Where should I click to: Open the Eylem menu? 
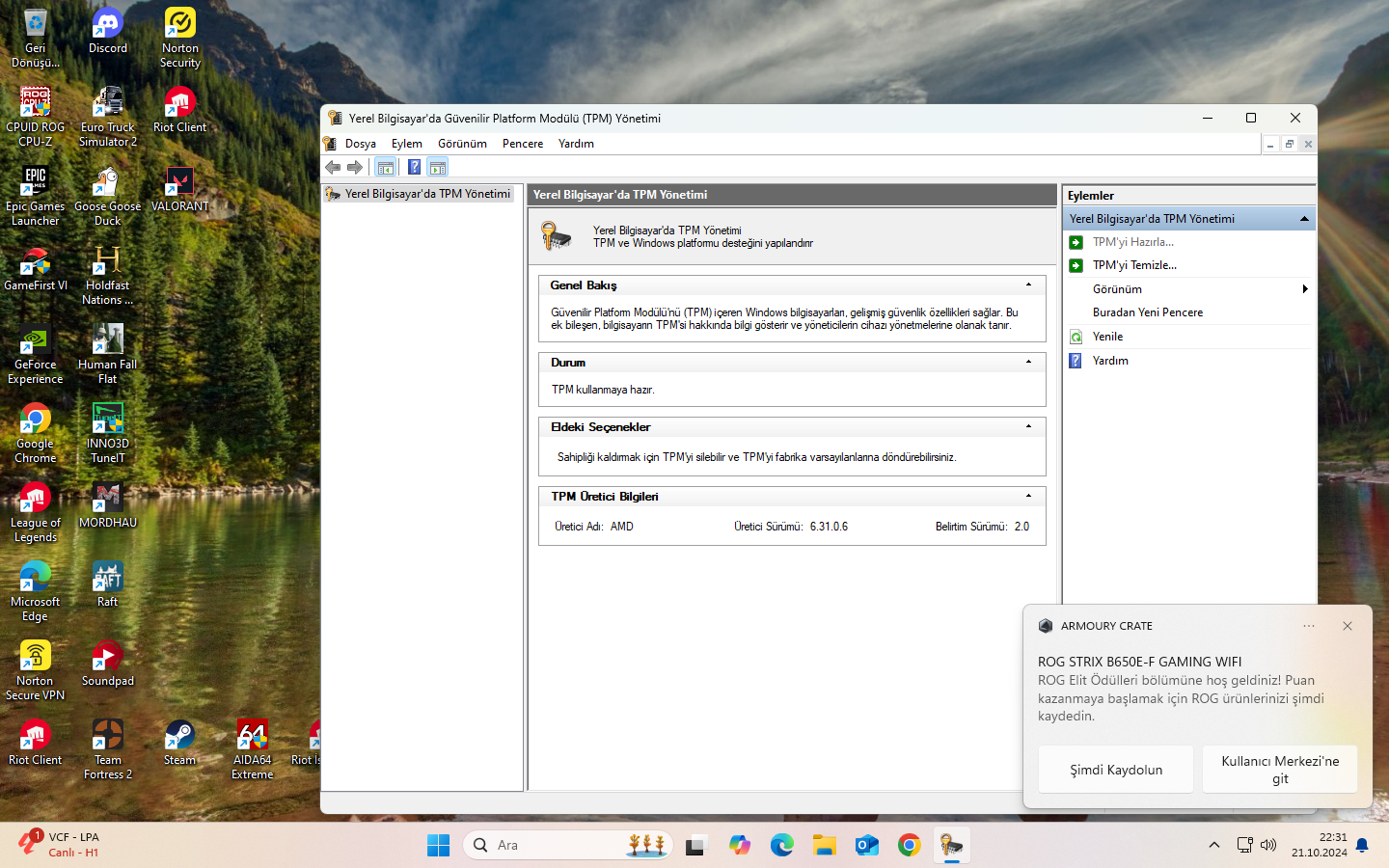click(407, 144)
